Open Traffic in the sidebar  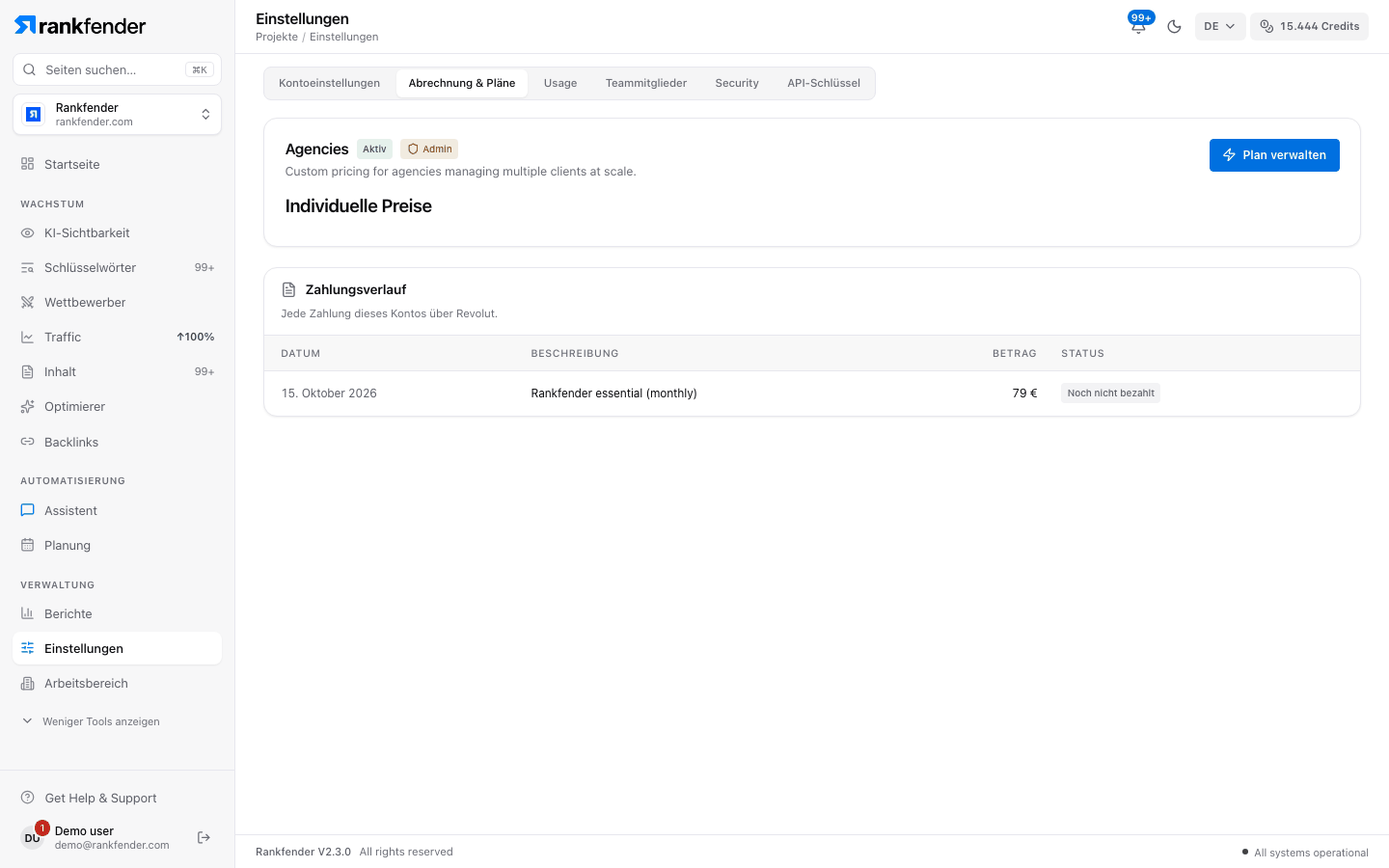pyautogui.click(x=117, y=337)
